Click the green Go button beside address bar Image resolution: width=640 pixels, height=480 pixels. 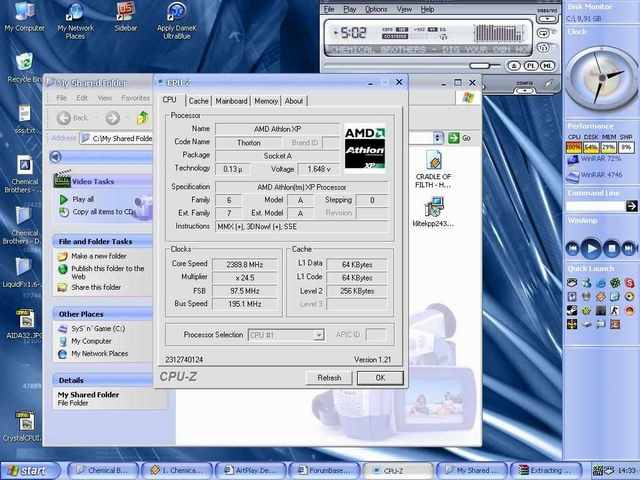point(459,138)
